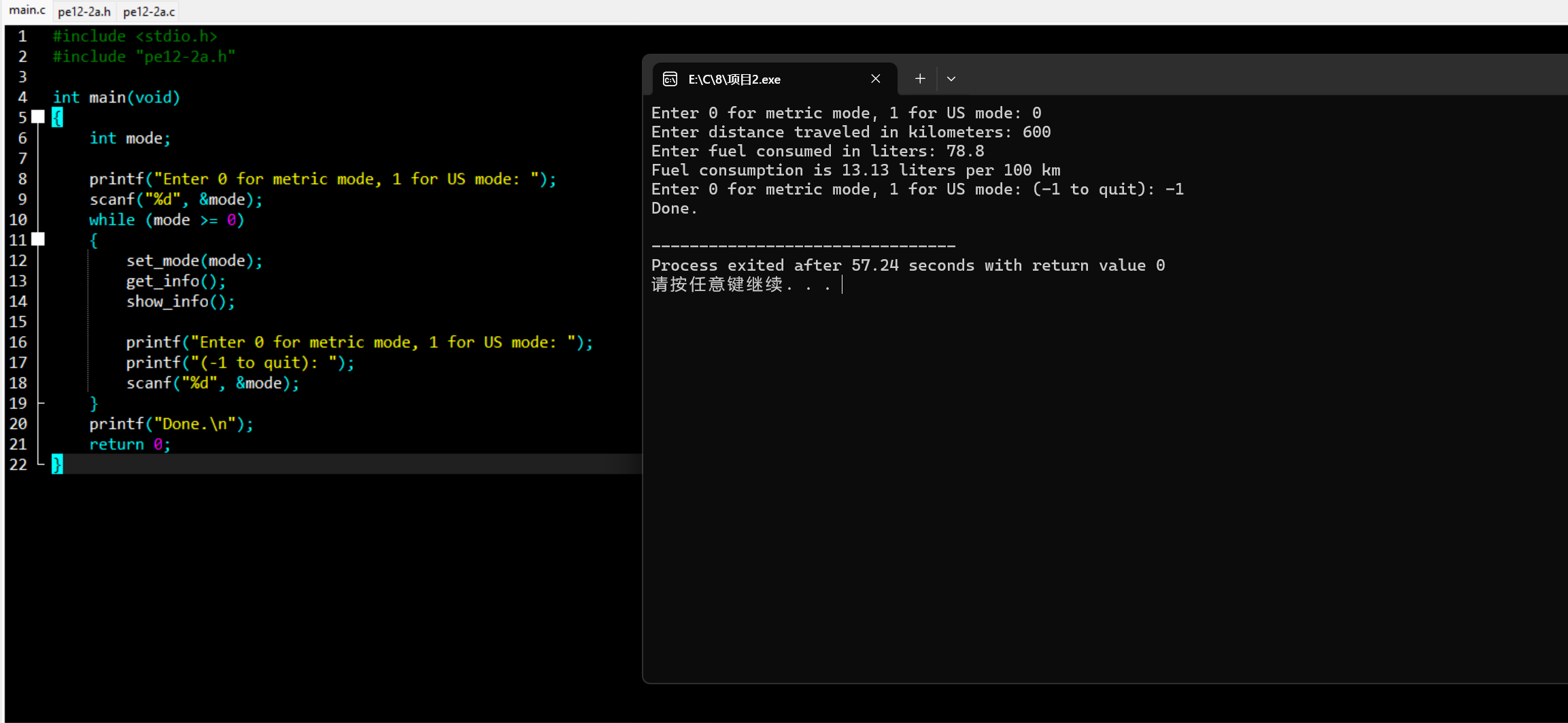Click terminal output 'Fuel consumption is 13.13 liters'

pyautogui.click(x=804, y=170)
